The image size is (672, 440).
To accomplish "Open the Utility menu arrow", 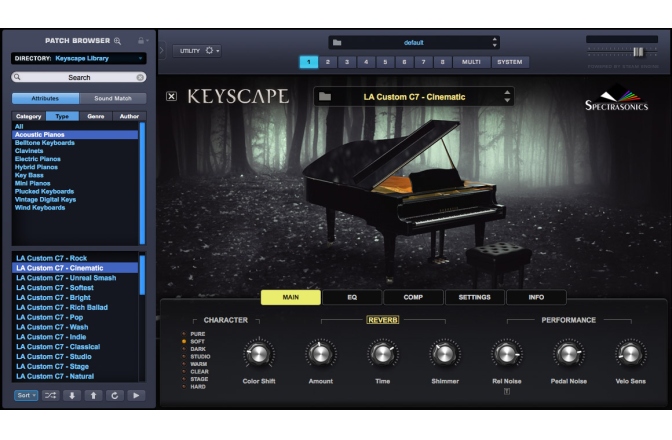I will (x=218, y=51).
